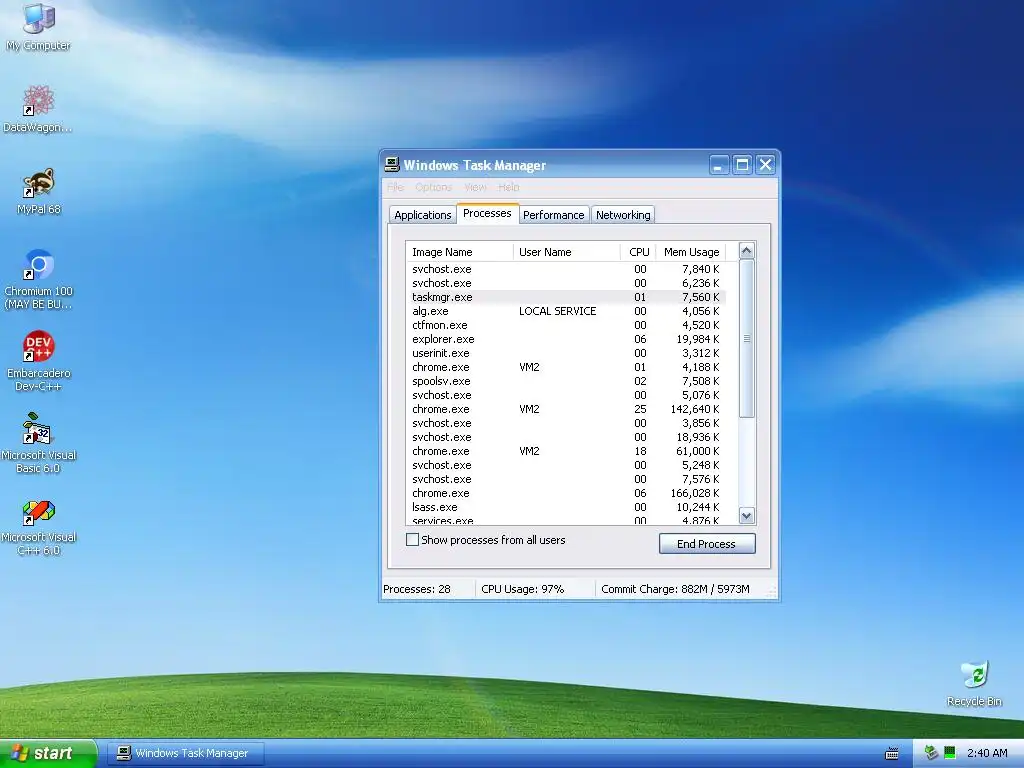Click the Task Manager title bar icon
The image size is (1024, 768).
[392, 165]
